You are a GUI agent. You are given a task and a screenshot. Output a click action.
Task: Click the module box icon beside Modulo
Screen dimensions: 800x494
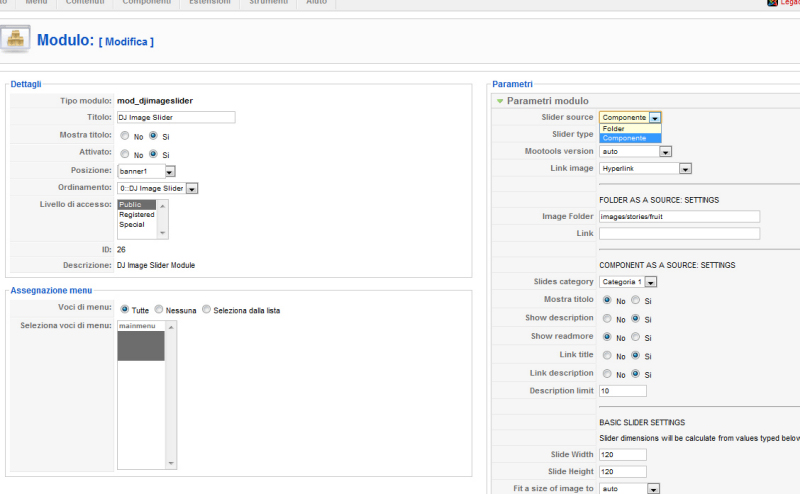click(x=15, y=39)
